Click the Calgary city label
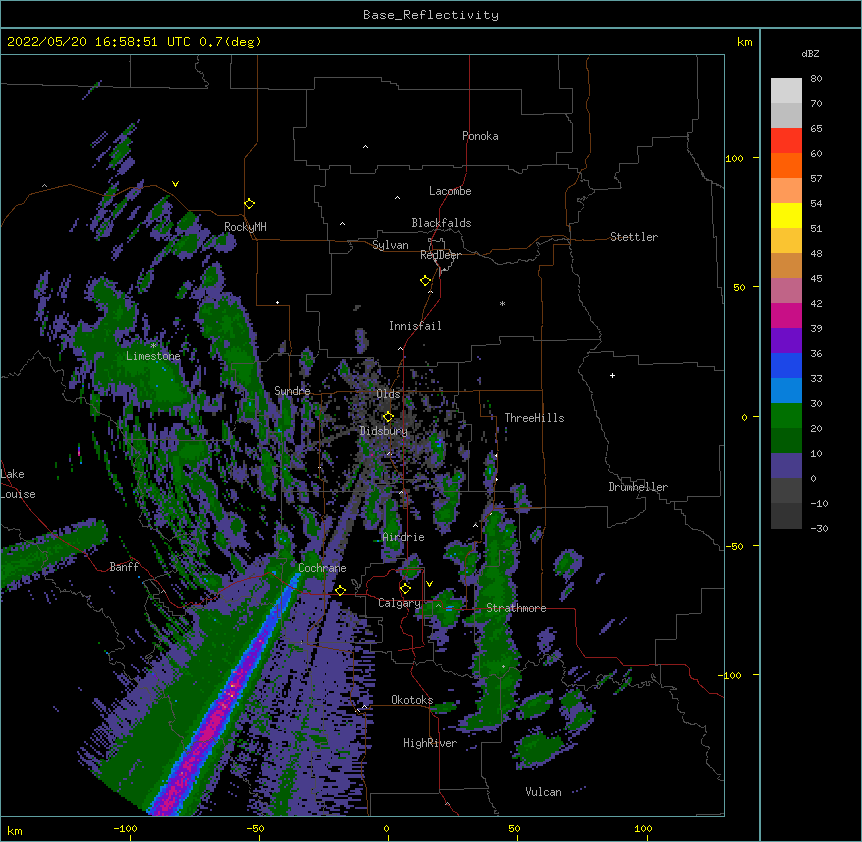The image size is (862, 842). coord(399,603)
